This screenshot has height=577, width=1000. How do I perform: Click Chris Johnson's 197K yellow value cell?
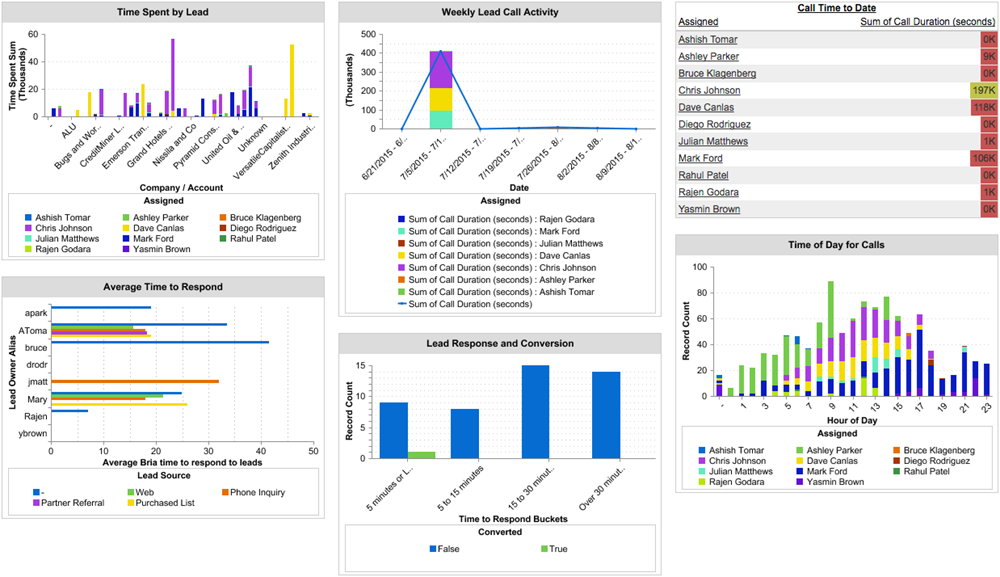point(983,91)
